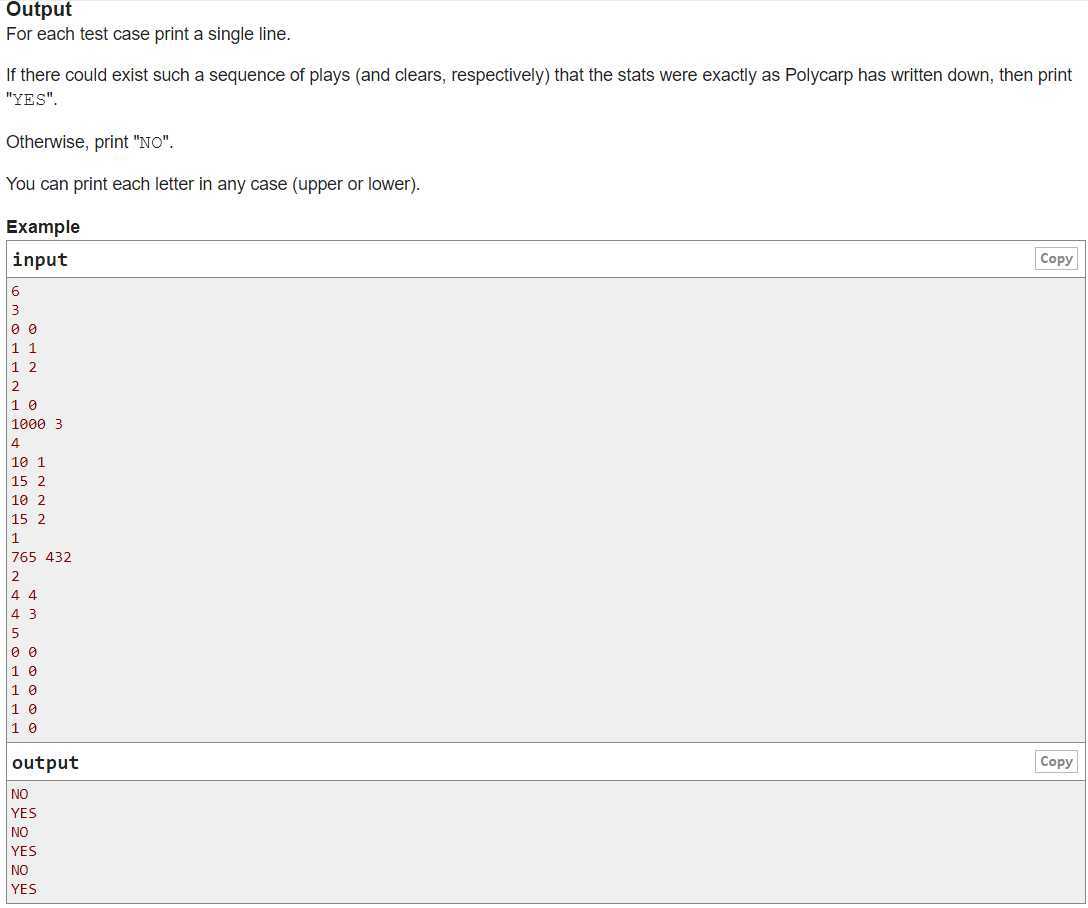Click the bold Example heading
Viewport: 1088px width, 908px height.
click(43, 227)
